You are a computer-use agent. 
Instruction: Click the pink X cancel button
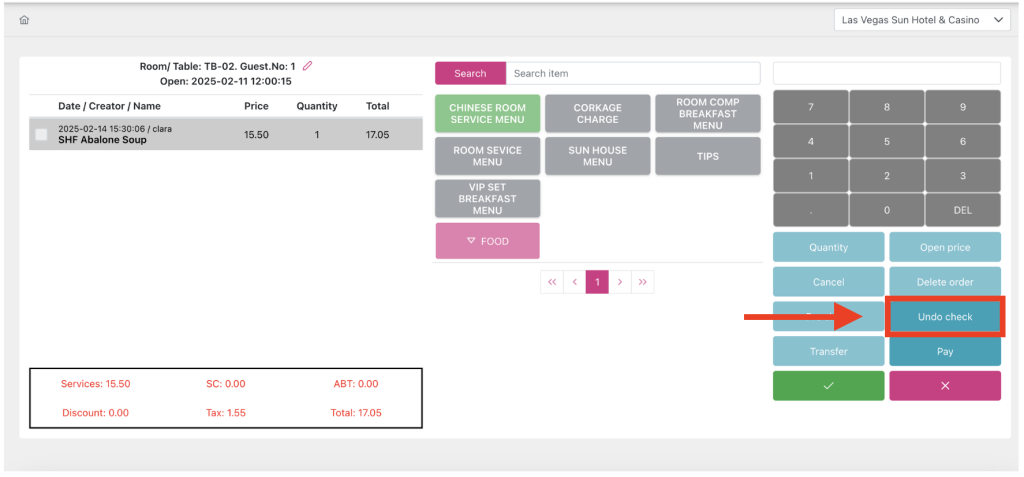pos(944,386)
